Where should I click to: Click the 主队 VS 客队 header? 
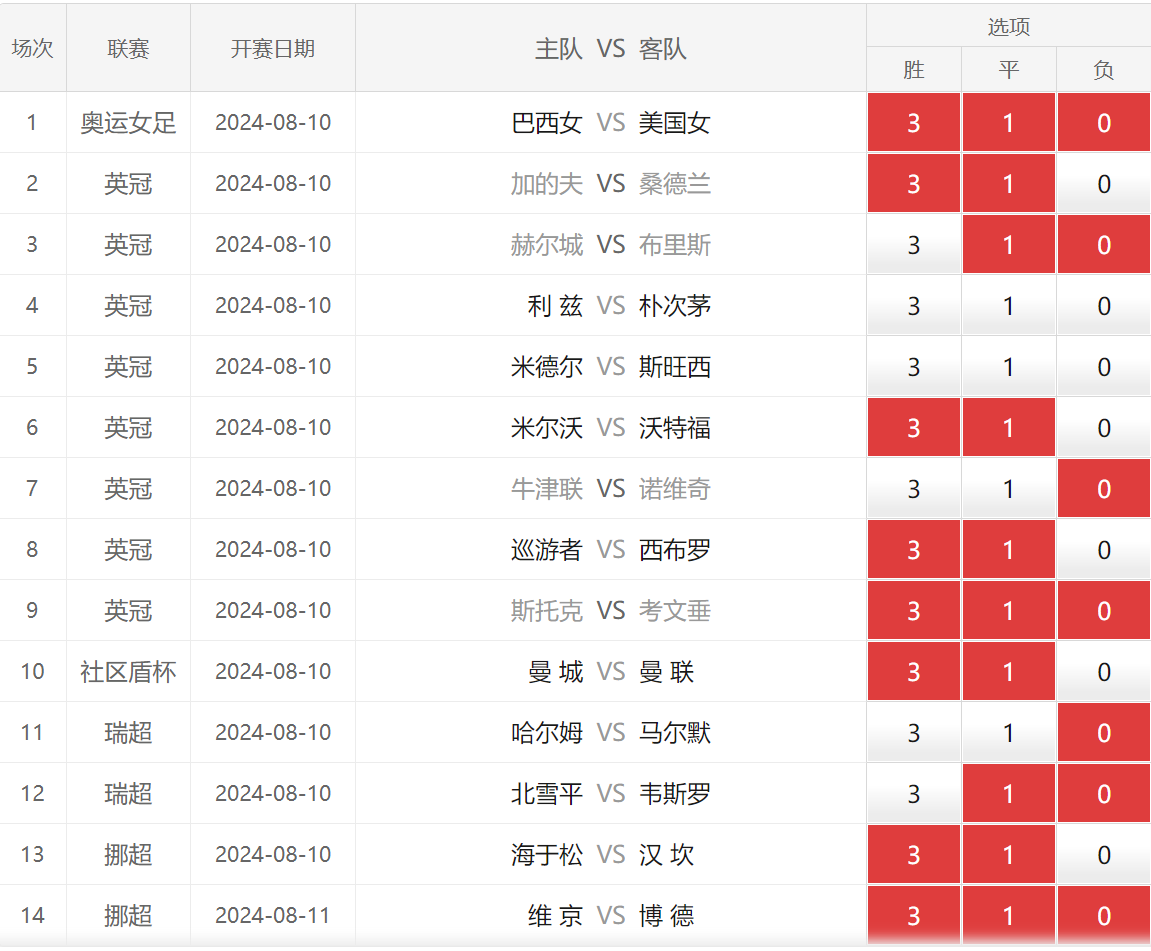611,48
